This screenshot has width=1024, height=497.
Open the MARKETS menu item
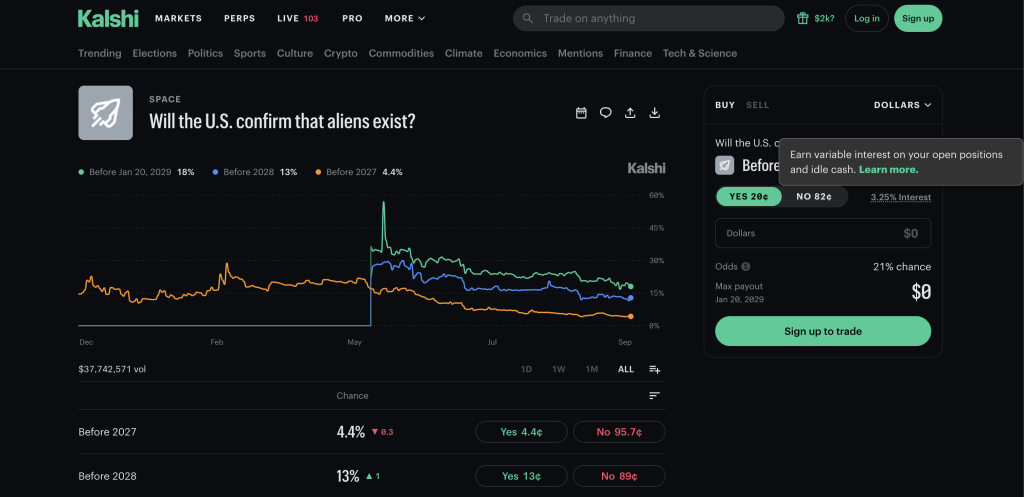click(178, 18)
